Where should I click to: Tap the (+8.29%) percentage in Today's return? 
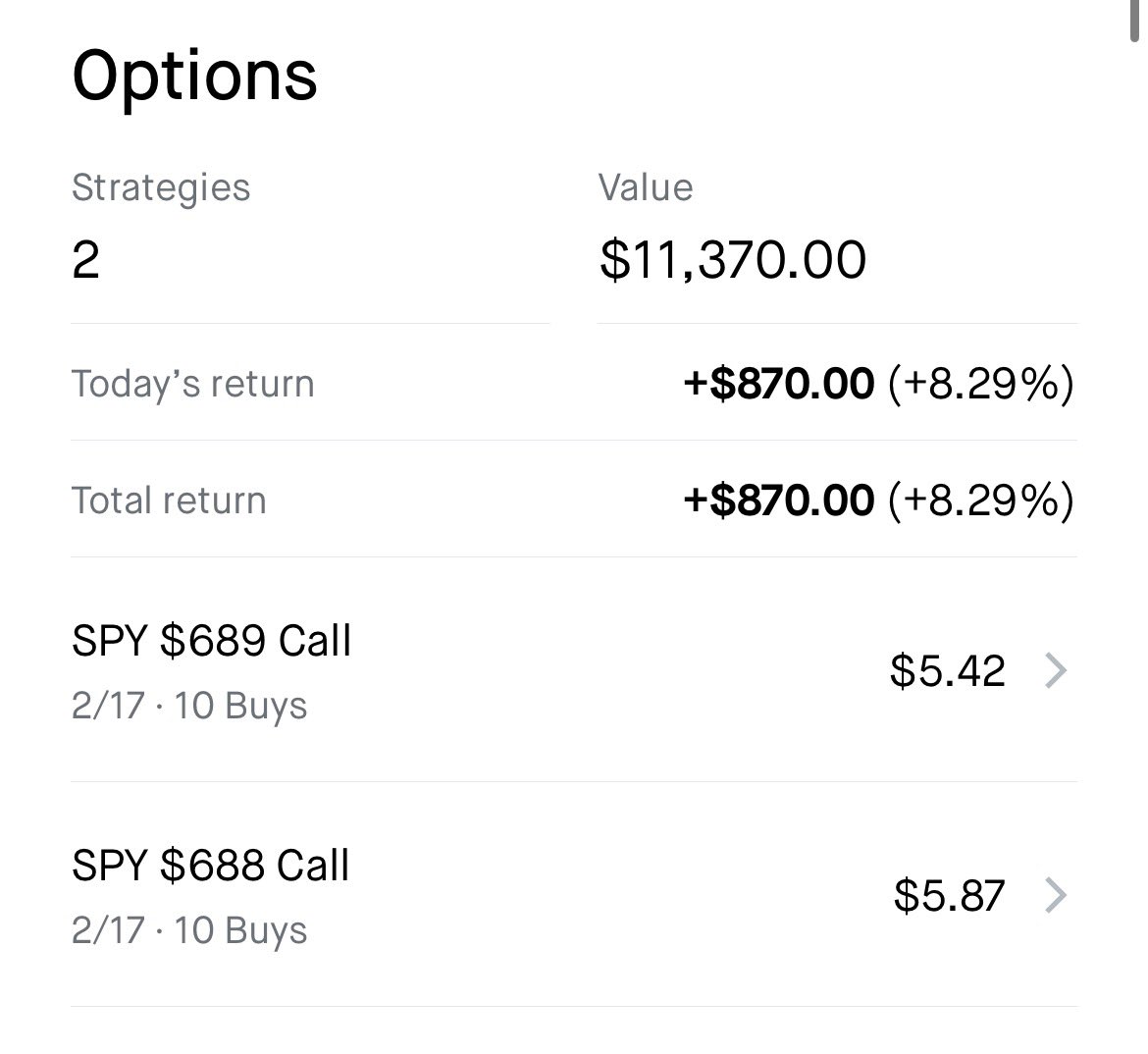[981, 384]
